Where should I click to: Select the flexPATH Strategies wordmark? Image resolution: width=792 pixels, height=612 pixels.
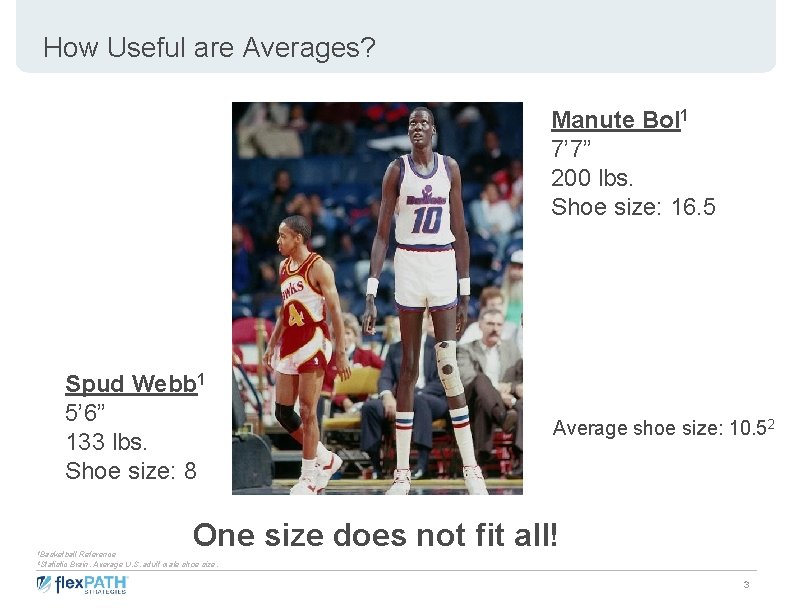(x=91, y=584)
